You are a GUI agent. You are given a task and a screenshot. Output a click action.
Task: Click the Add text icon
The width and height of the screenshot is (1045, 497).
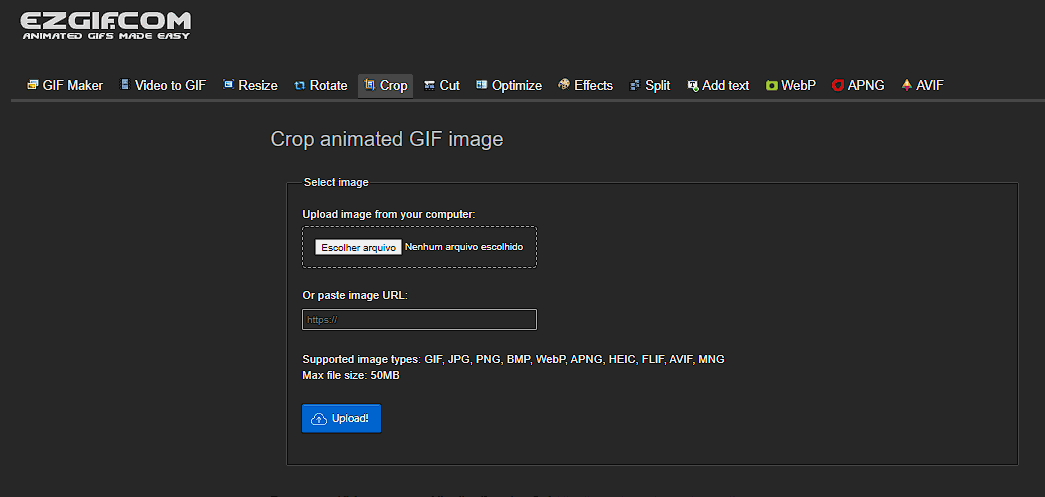point(692,86)
